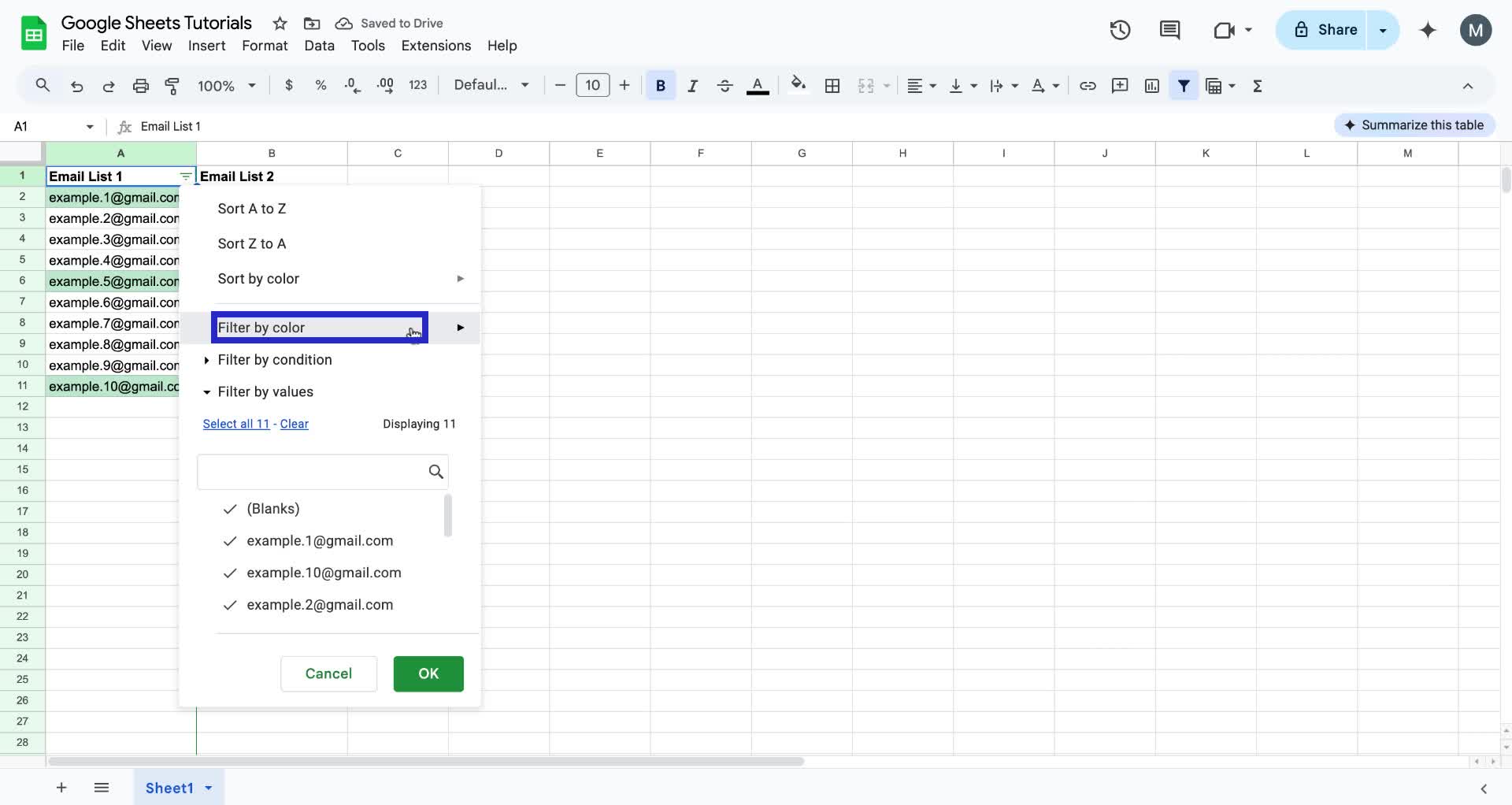Open the font family dropdown
Image resolution: width=1512 pixels, height=805 pixels.
tap(490, 84)
